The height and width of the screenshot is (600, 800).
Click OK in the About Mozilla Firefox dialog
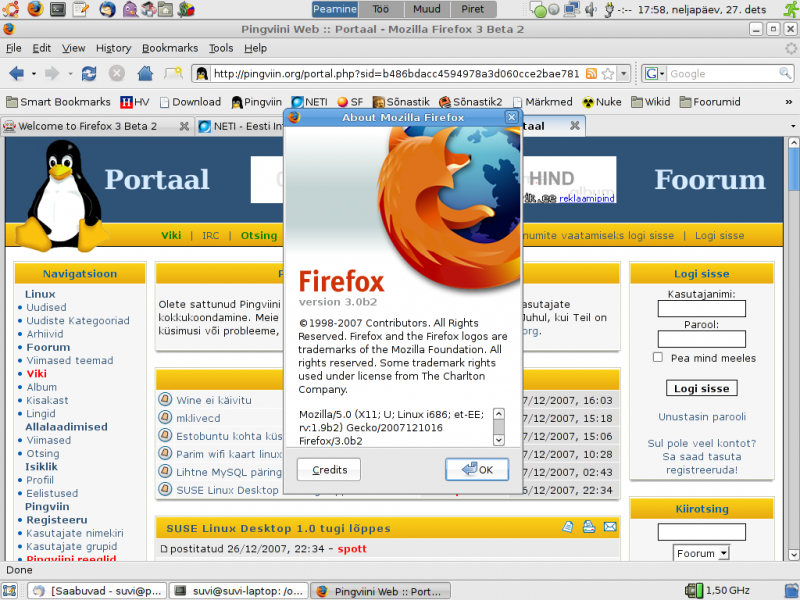[x=477, y=469]
